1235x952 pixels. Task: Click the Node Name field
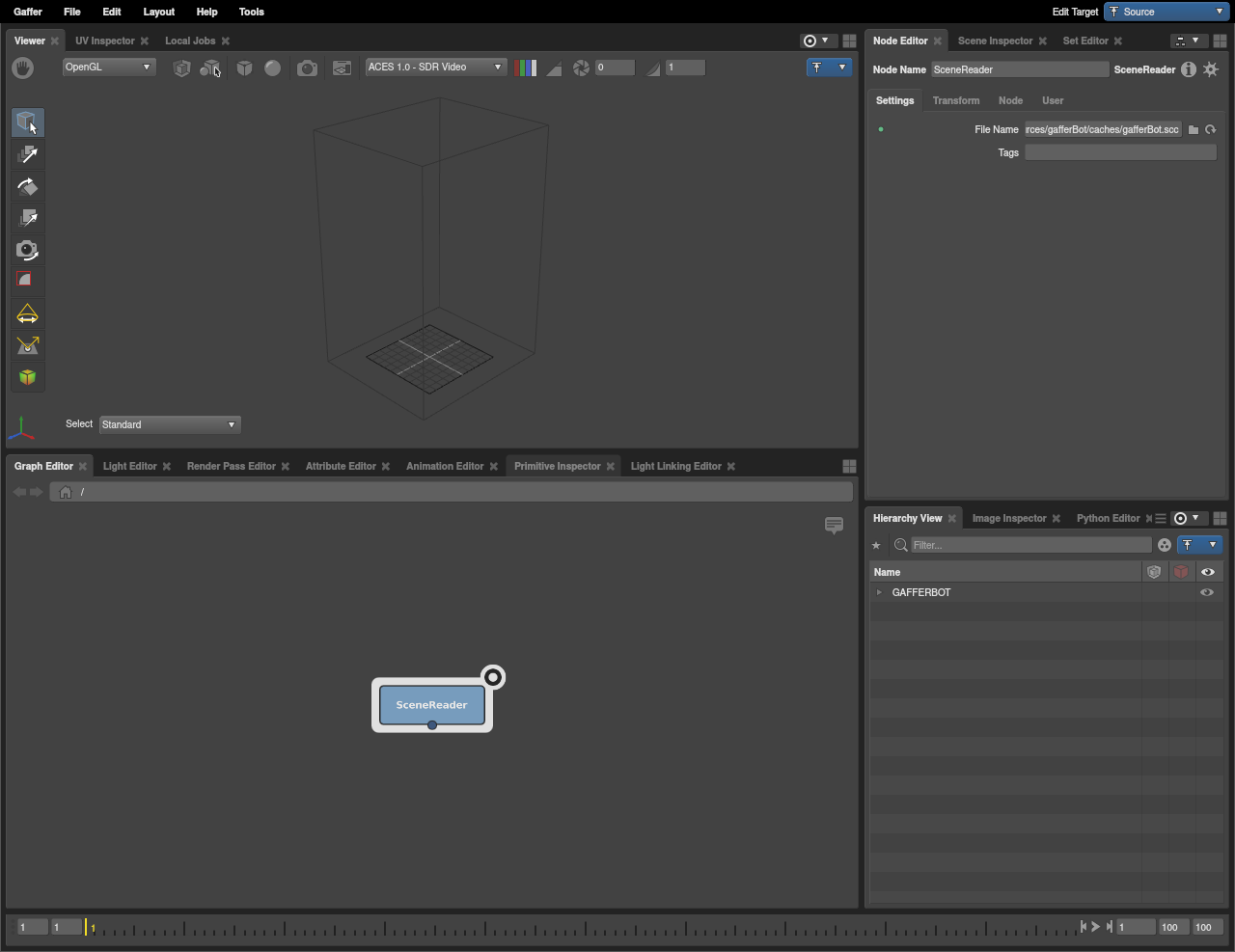(1020, 69)
